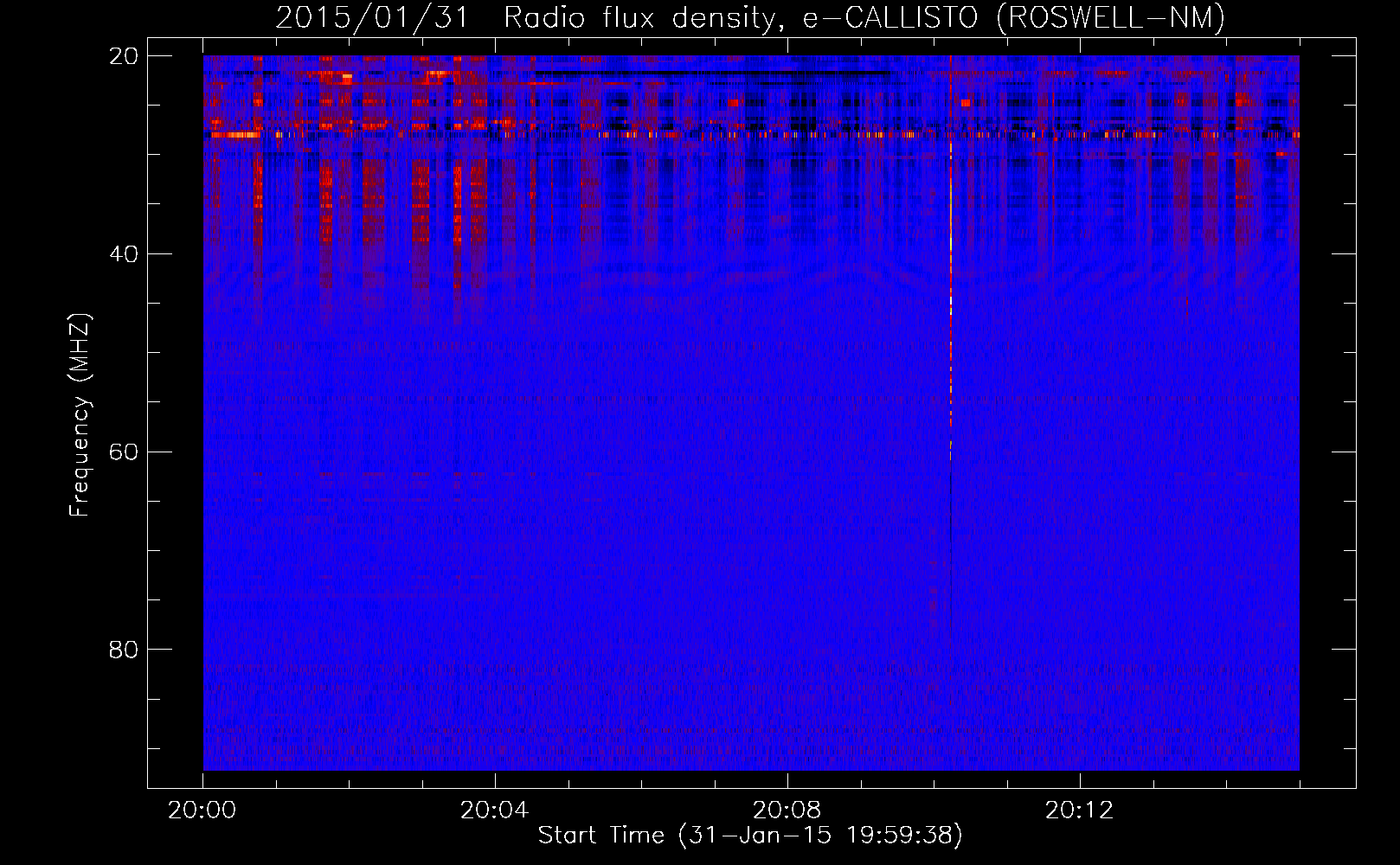Click the 20:00 time axis label

click(202, 811)
